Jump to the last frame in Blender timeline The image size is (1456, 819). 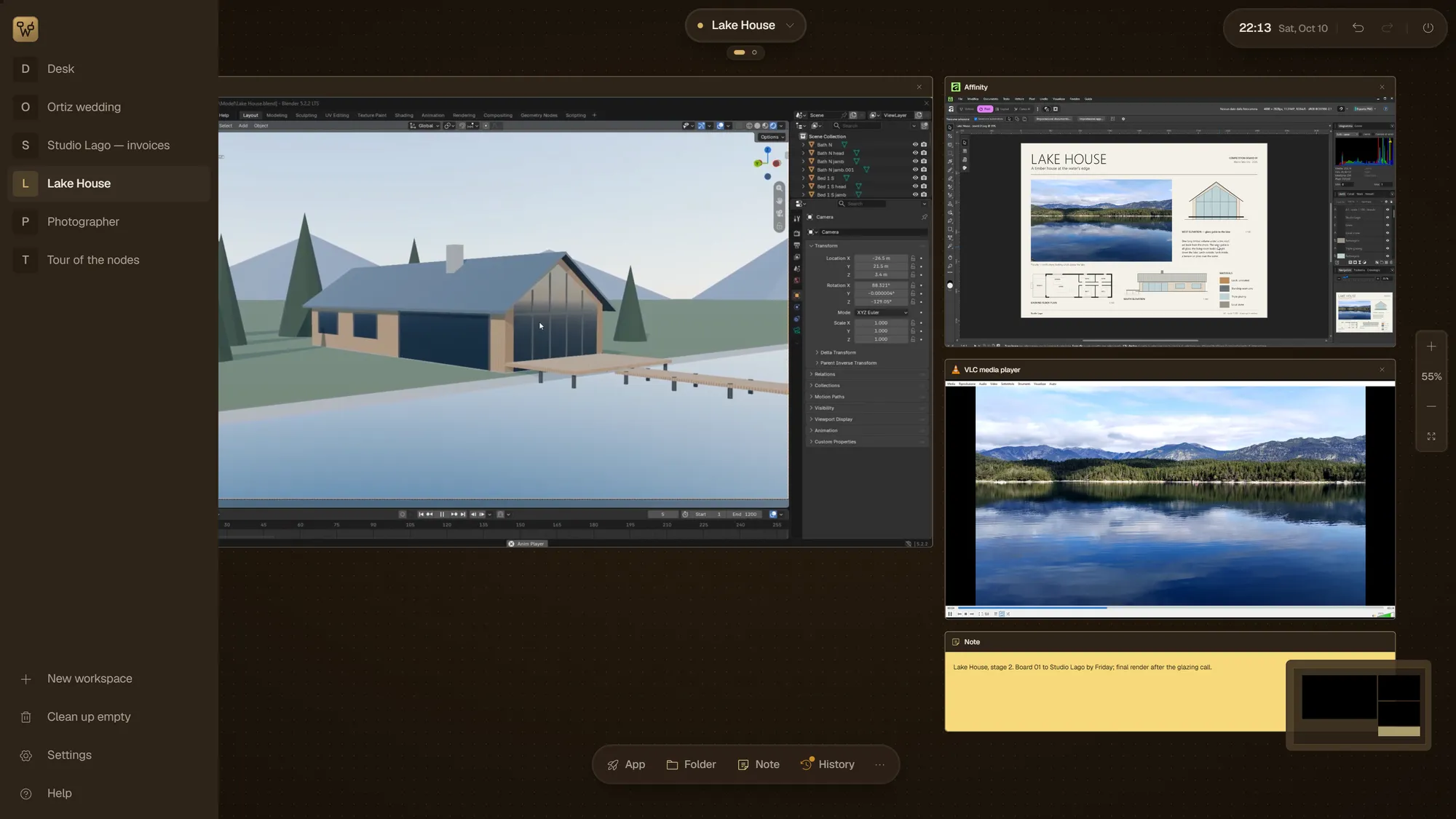pos(463,514)
